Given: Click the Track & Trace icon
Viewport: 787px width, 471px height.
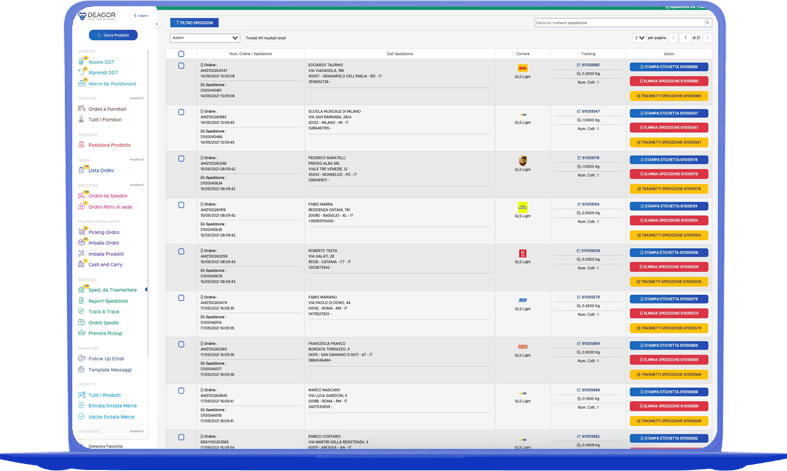Looking at the screenshot, I should [x=81, y=311].
